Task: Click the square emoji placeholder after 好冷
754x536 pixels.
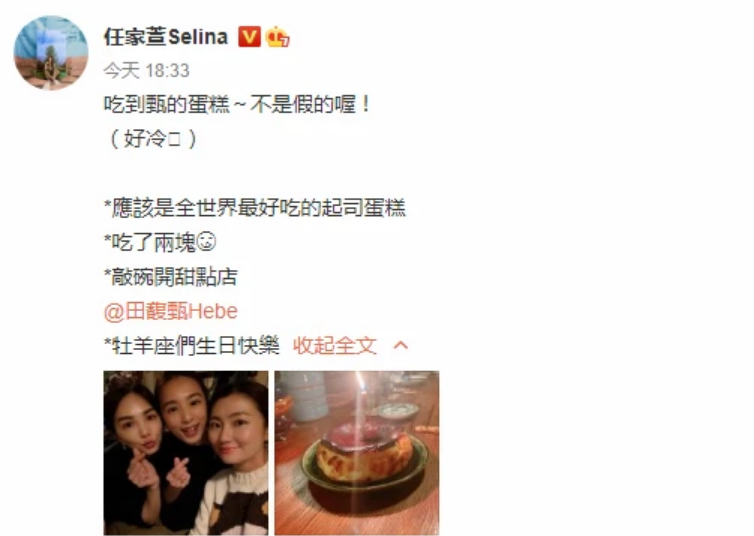Action: click(175, 139)
